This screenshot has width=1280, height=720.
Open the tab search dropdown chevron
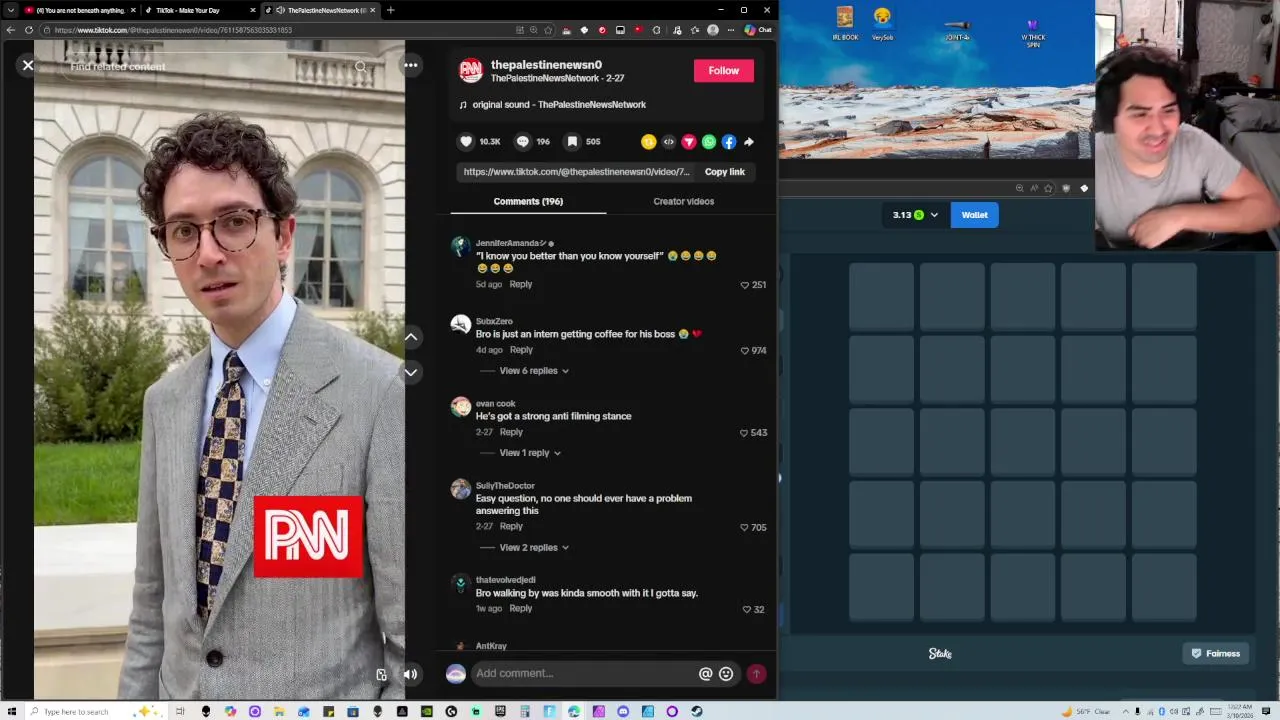[10, 10]
